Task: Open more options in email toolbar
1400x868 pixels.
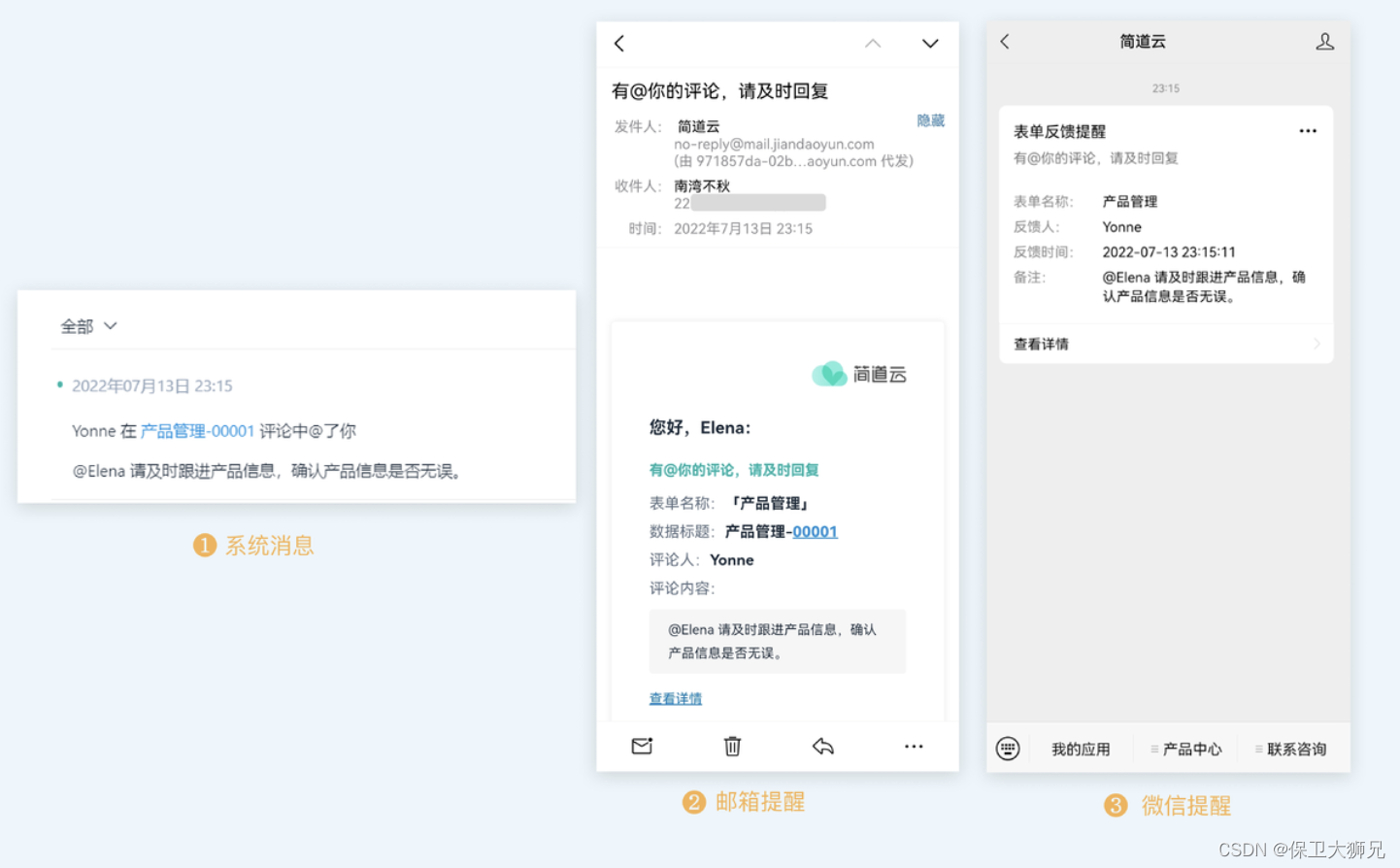Action: (914, 746)
